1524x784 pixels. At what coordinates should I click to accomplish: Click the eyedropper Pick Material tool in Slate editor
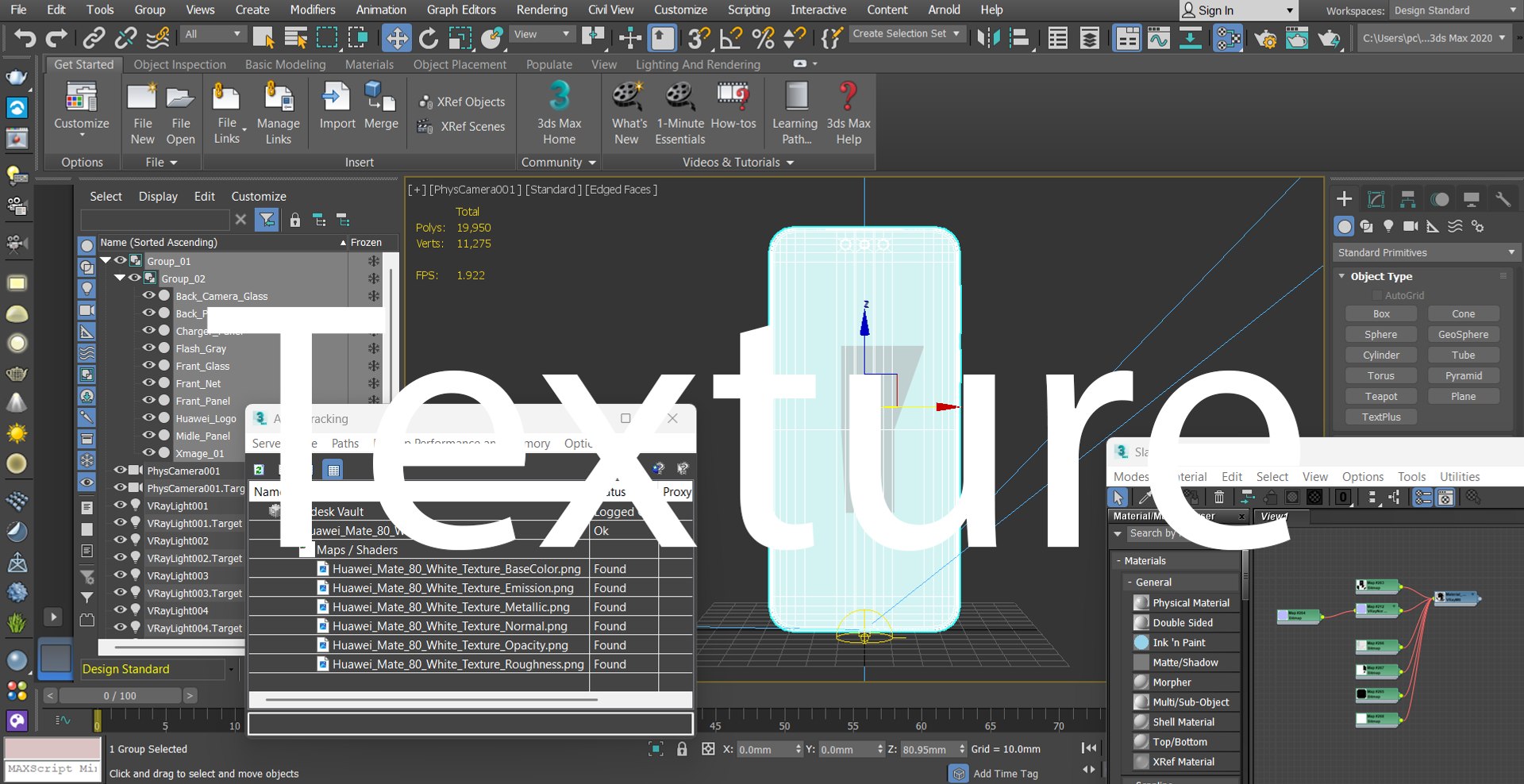tap(1145, 498)
